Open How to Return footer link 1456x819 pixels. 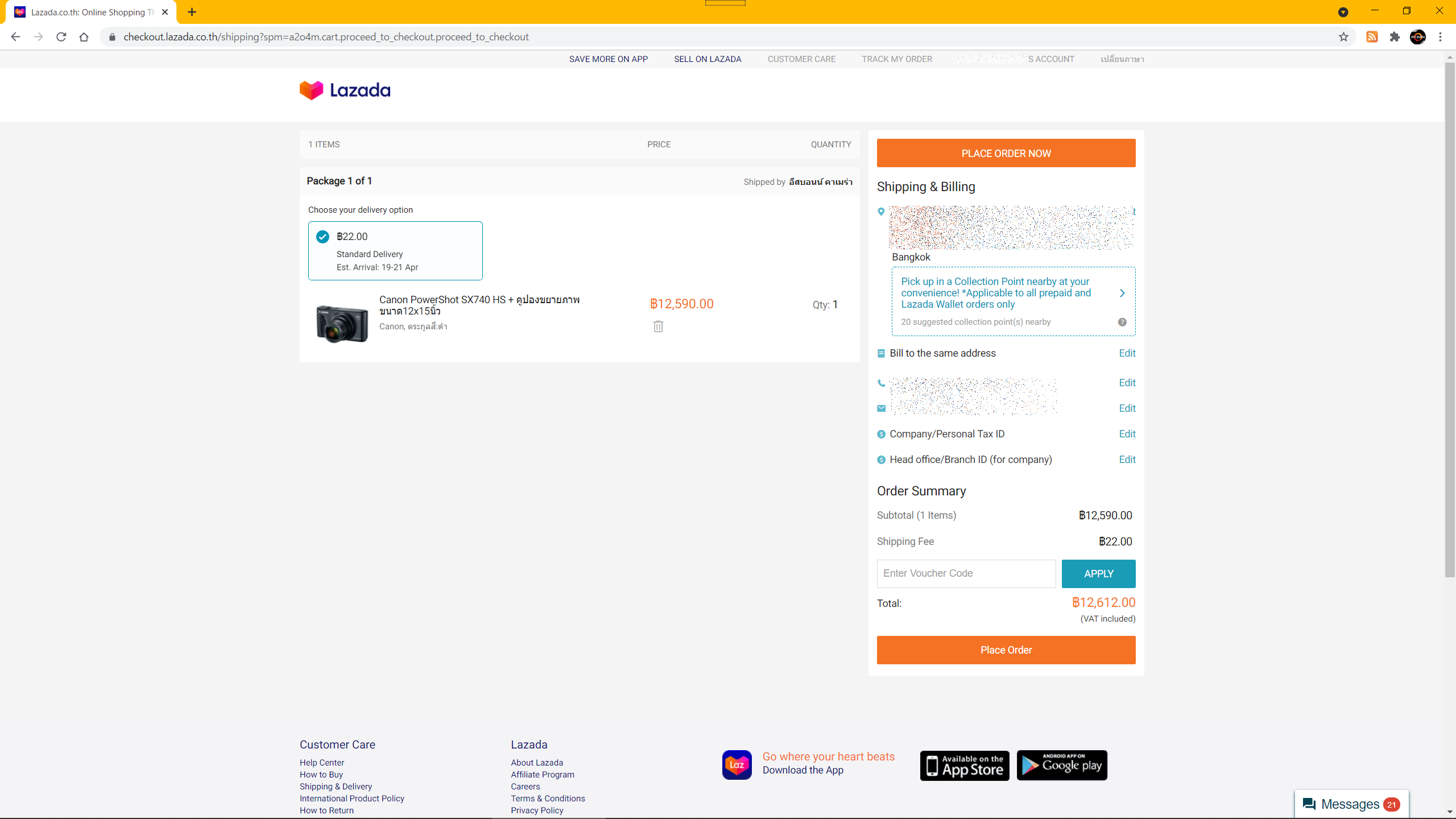click(326, 810)
